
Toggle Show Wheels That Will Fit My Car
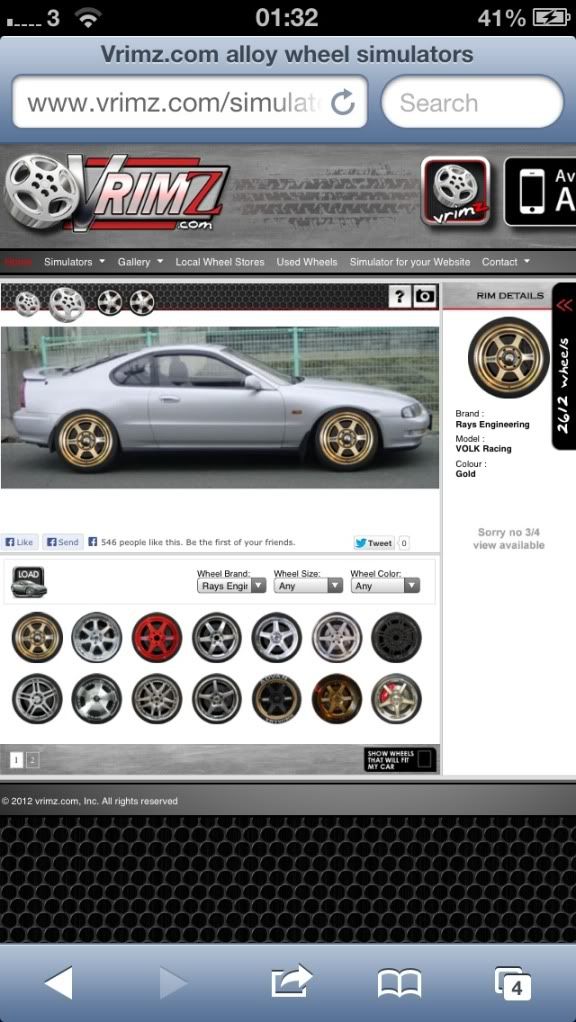click(400, 759)
